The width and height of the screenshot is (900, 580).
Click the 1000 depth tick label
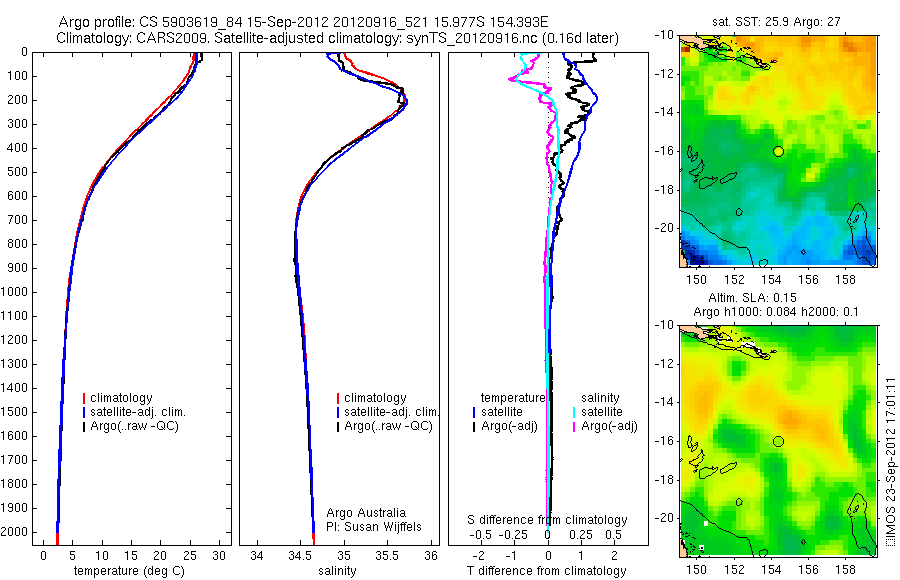click(14, 292)
